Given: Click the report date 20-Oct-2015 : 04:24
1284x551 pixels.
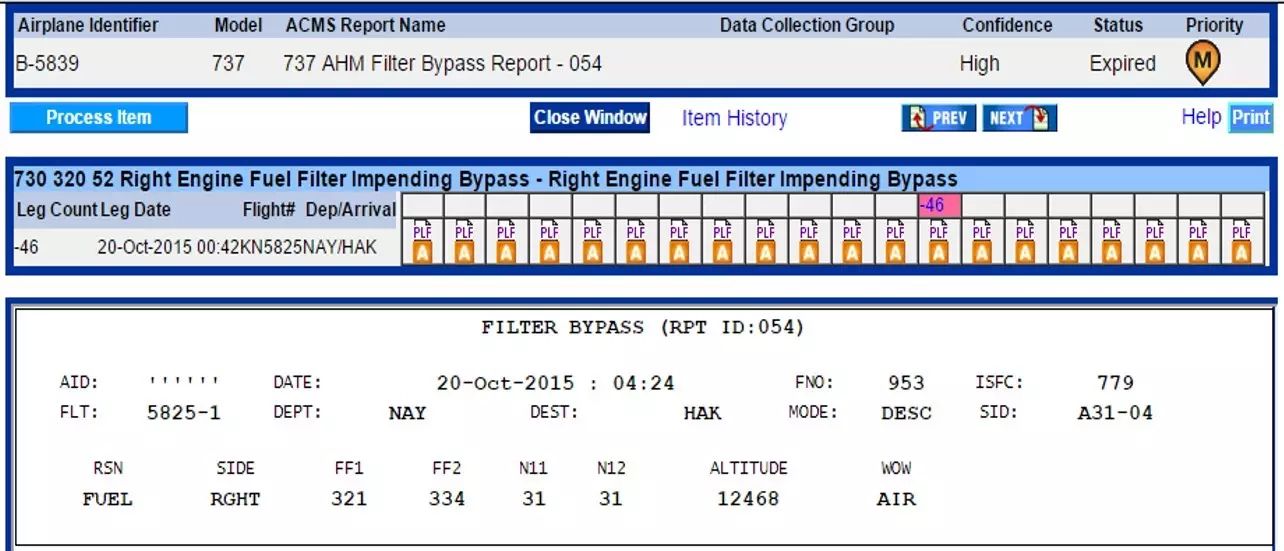Looking at the screenshot, I should 555,383.
